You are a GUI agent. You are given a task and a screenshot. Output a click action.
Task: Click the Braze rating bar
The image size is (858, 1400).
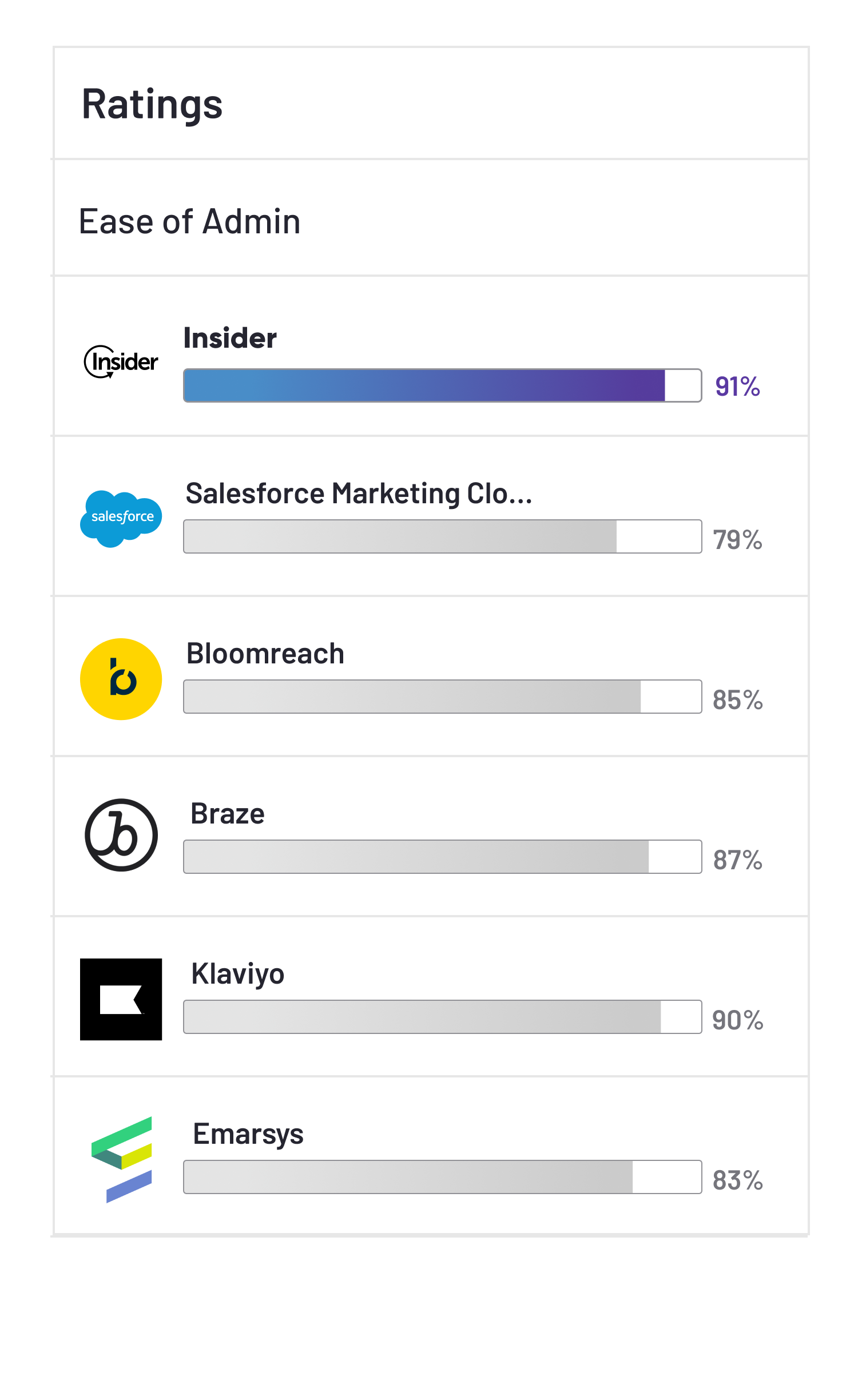(x=442, y=857)
